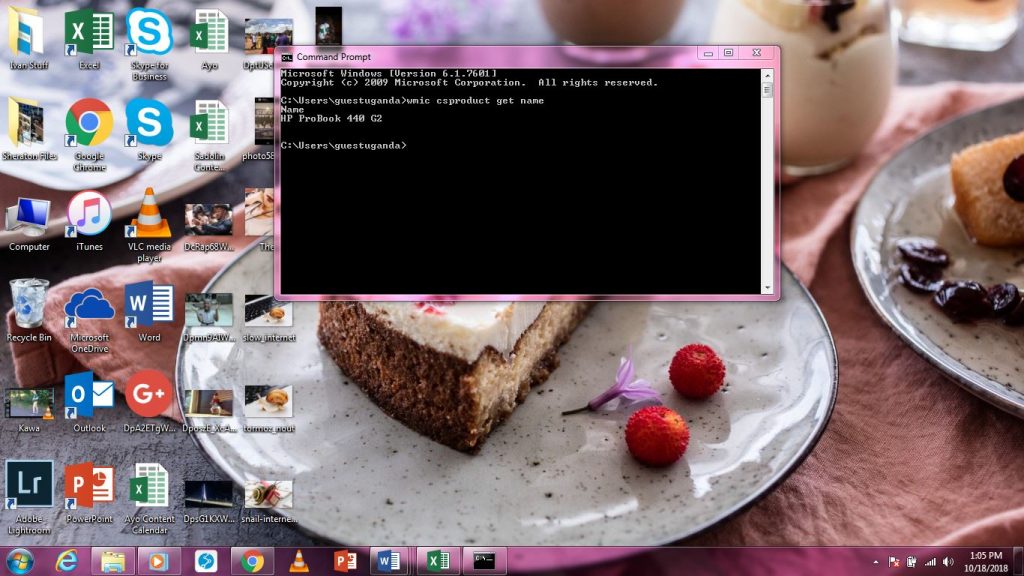Image resolution: width=1024 pixels, height=576 pixels.
Task: Switch to Excel in the taskbar
Action: pyautogui.click(x=438, y=561)
